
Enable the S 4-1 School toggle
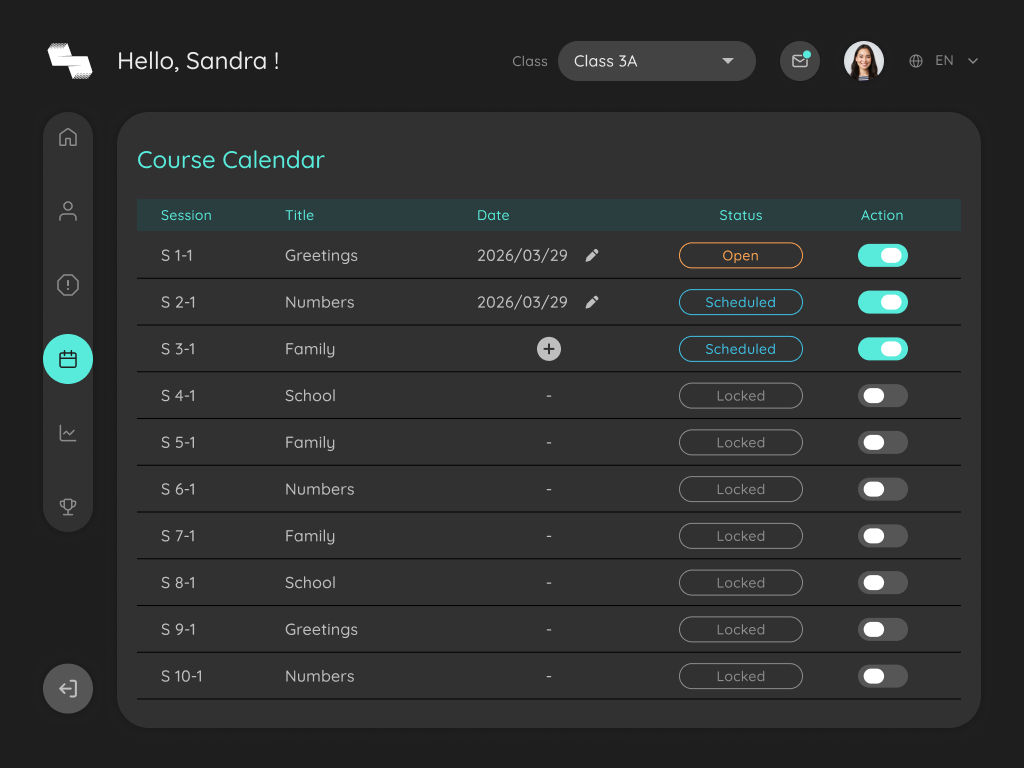click(x=883, y=396)
